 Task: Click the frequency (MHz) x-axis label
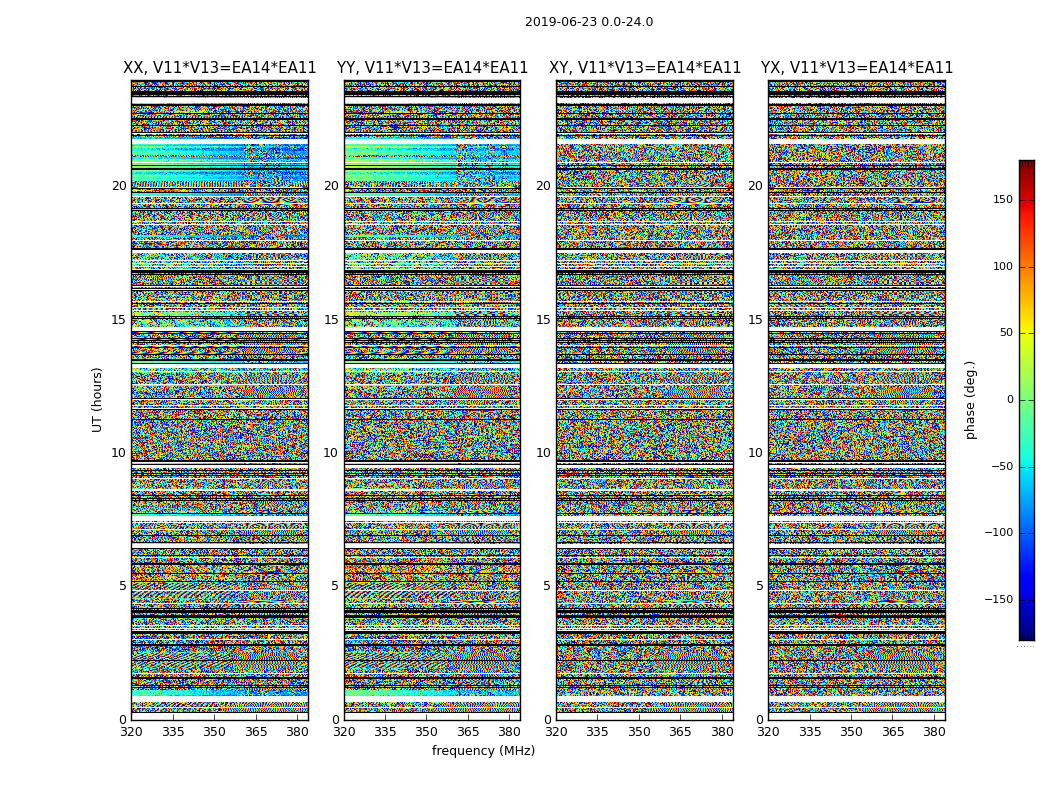(483, 751)
